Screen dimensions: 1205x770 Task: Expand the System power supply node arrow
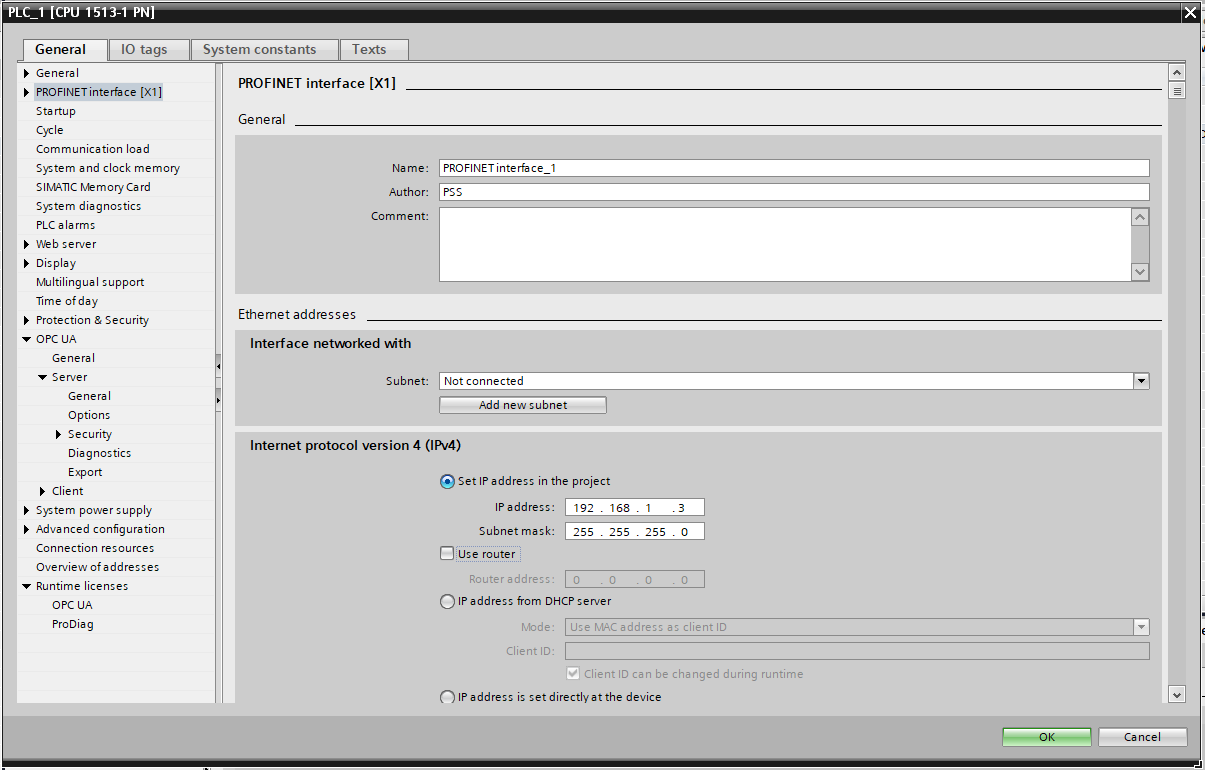(x=27, y=510)
